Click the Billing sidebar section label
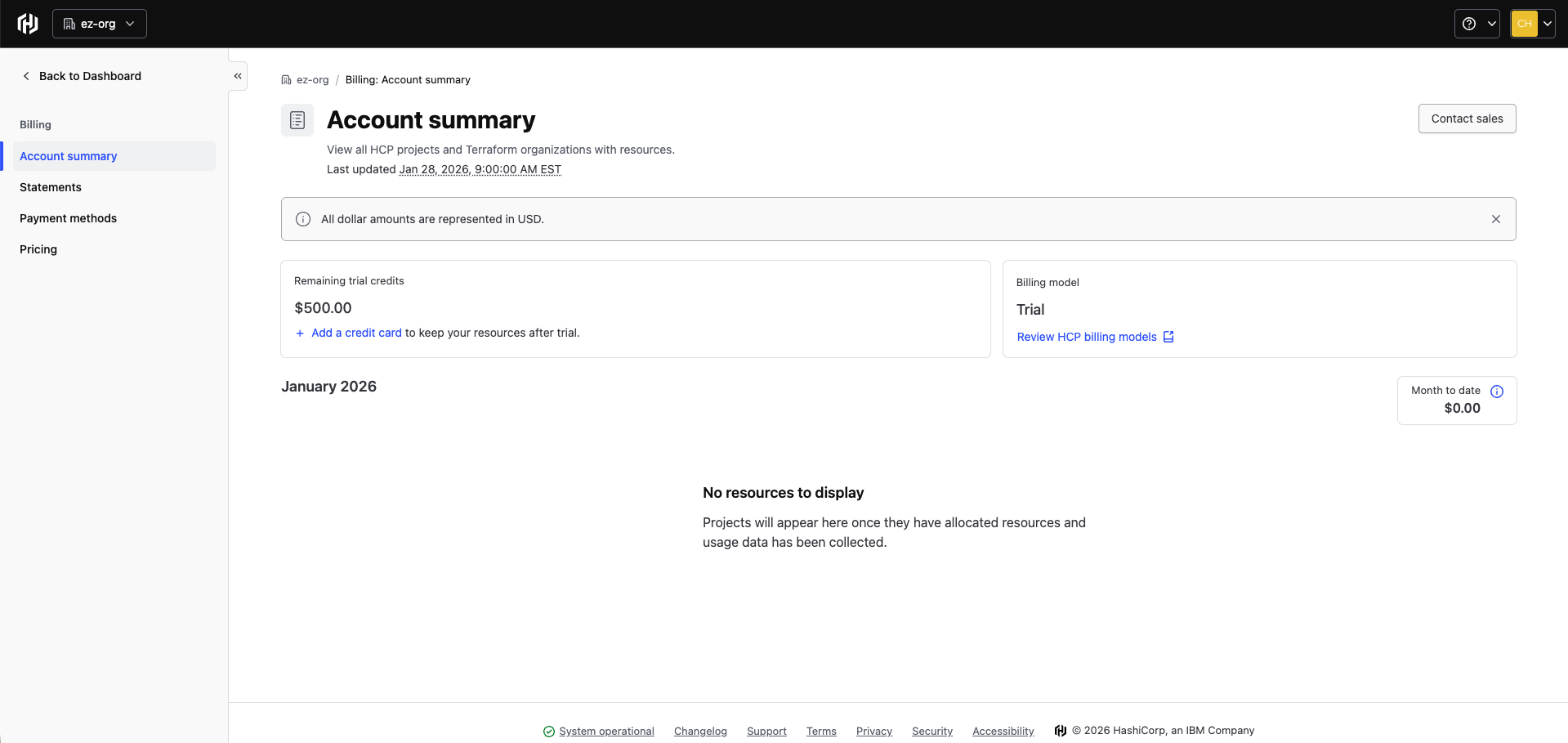Viewport: 1568px width, 743px height. point(35,125)
